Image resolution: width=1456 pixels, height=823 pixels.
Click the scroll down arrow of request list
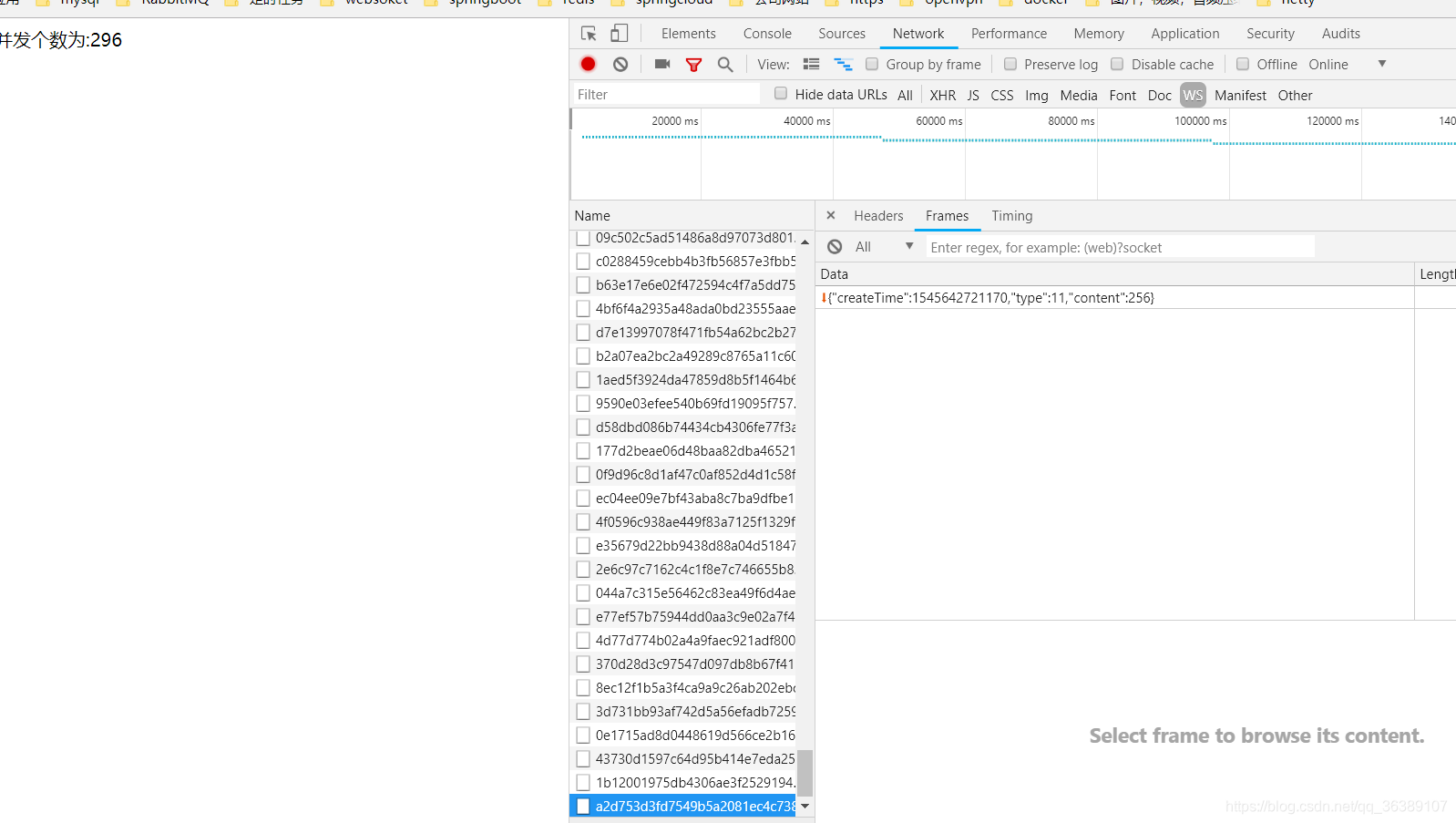coord(805,806)
